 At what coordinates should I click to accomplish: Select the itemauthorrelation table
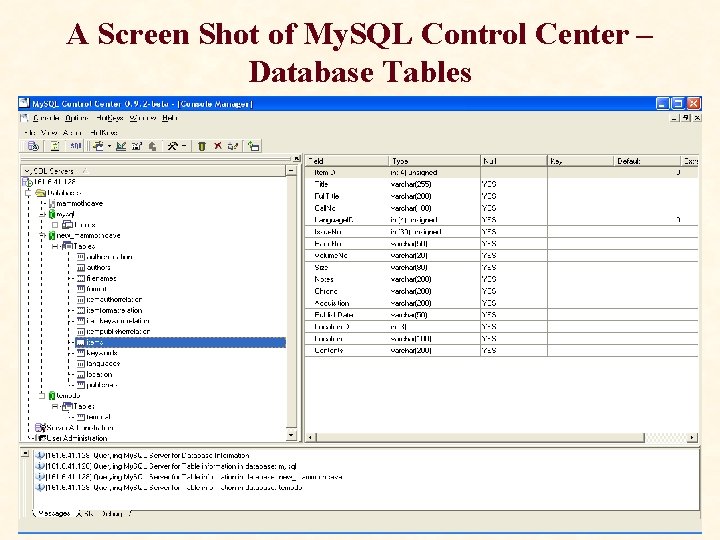pos(114,299)
